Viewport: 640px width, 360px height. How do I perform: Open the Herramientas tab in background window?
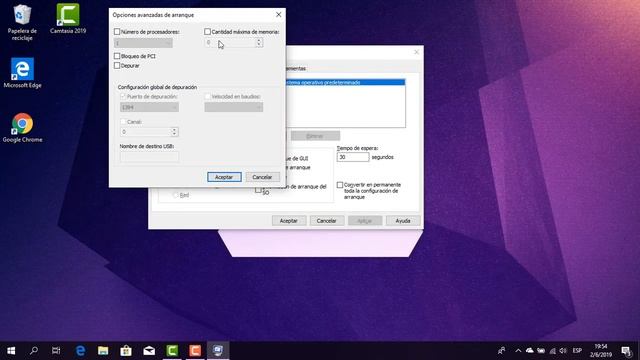tap(296, 69)
